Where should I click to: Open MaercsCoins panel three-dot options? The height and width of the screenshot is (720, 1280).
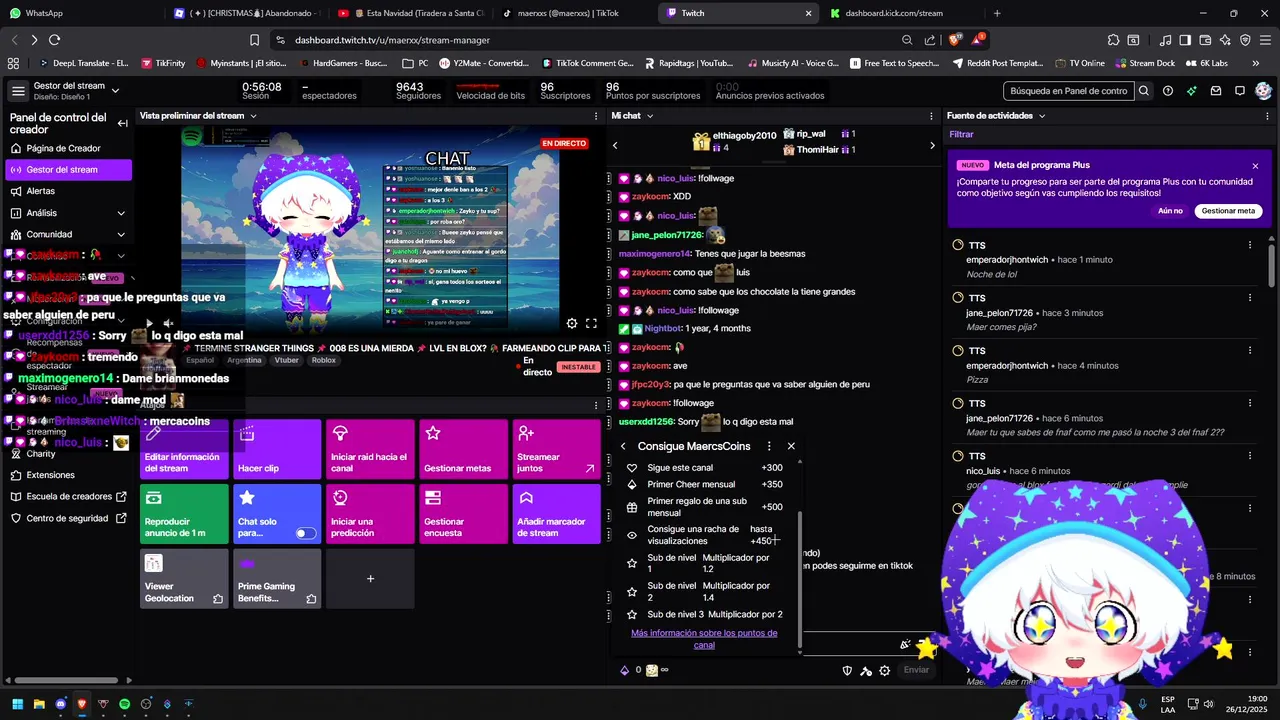coord(769,446)
